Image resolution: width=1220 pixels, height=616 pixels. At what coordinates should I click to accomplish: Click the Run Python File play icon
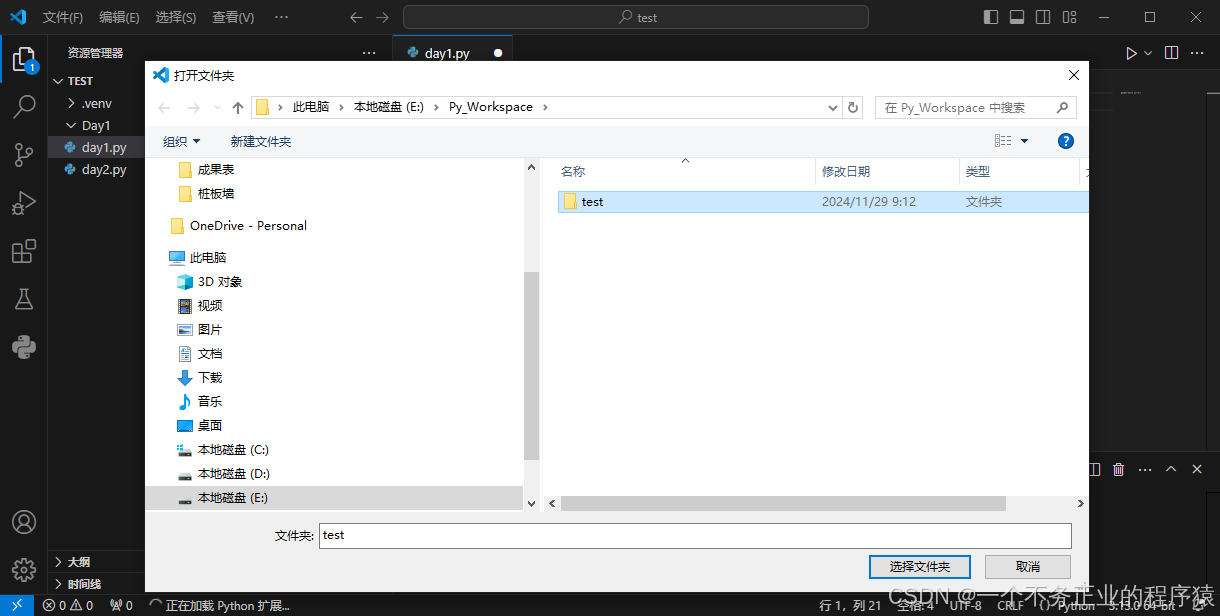pyautogui.click(x=1131, y=53)
